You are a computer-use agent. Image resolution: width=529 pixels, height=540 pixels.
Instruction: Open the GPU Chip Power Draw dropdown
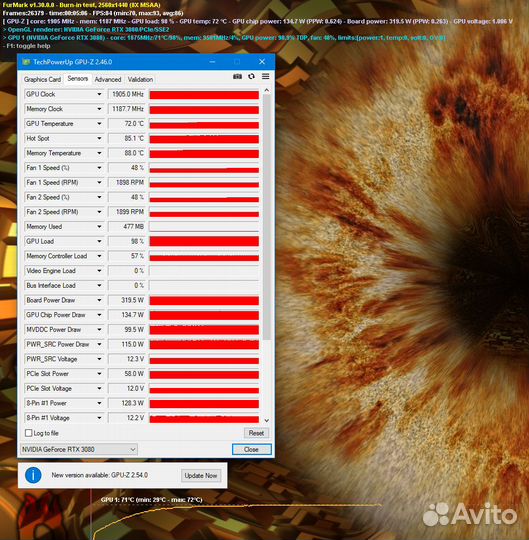(x=99, y=315)
